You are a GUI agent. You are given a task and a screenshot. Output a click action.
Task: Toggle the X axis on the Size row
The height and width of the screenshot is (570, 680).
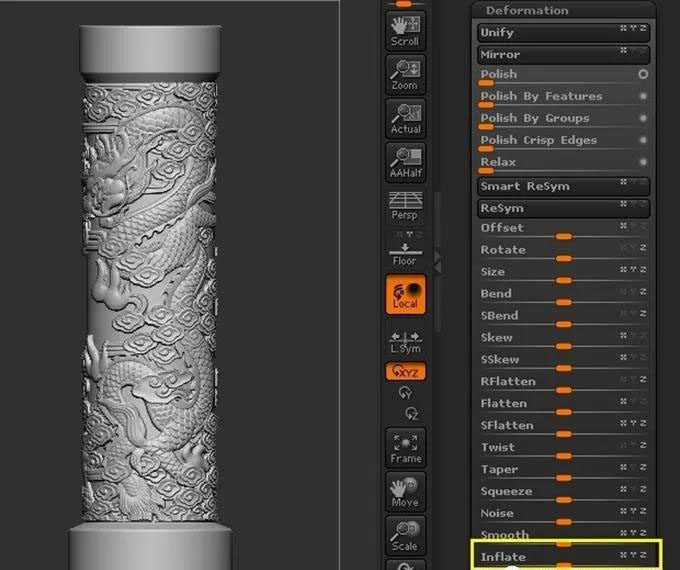click(x=623, y=269)
